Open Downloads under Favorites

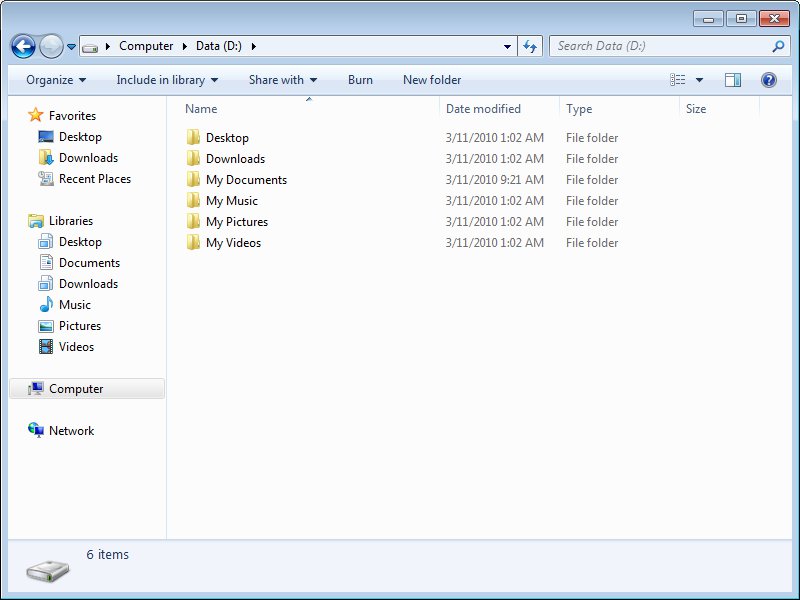click(78, 158)
